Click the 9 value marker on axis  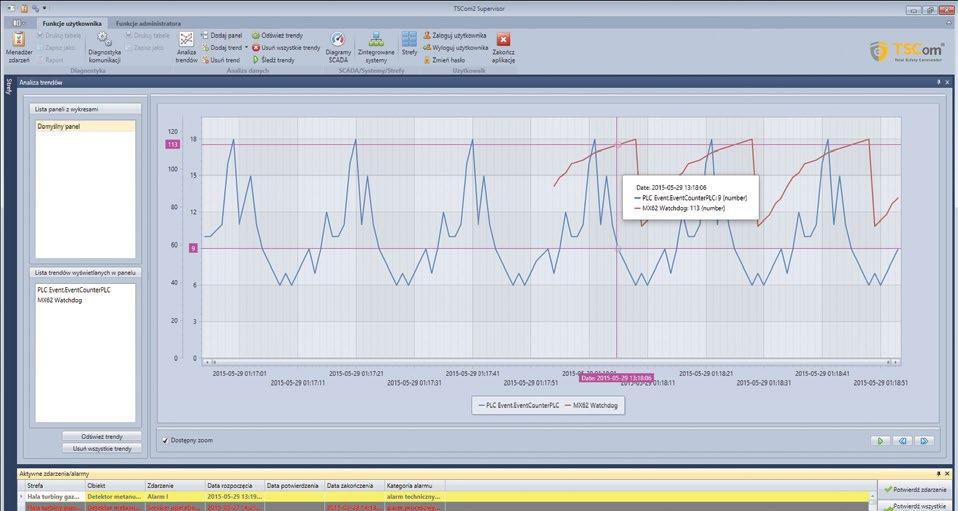(x=193, y=248)
